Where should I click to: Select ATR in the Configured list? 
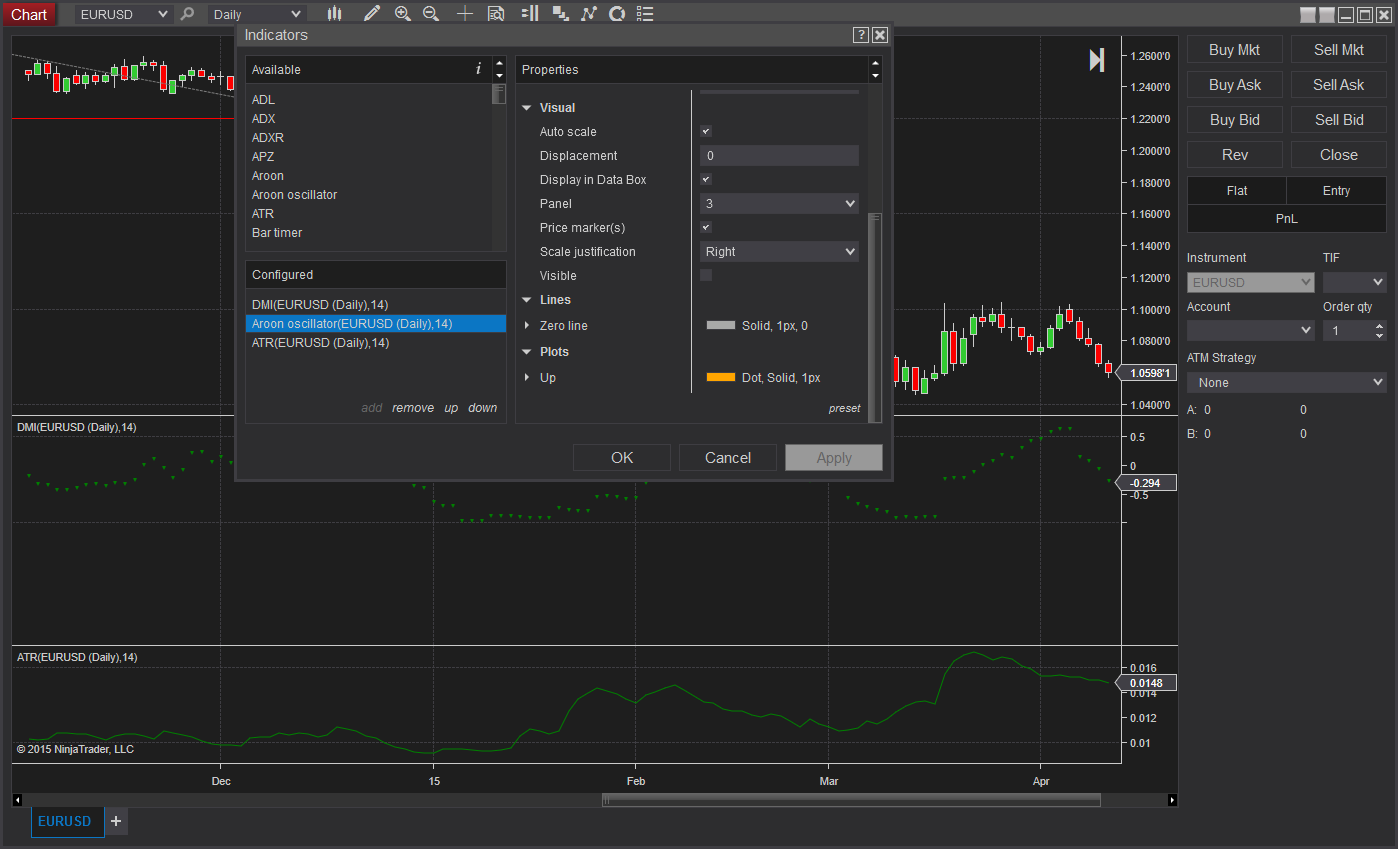pyautogui.click(x=320, y=343)
